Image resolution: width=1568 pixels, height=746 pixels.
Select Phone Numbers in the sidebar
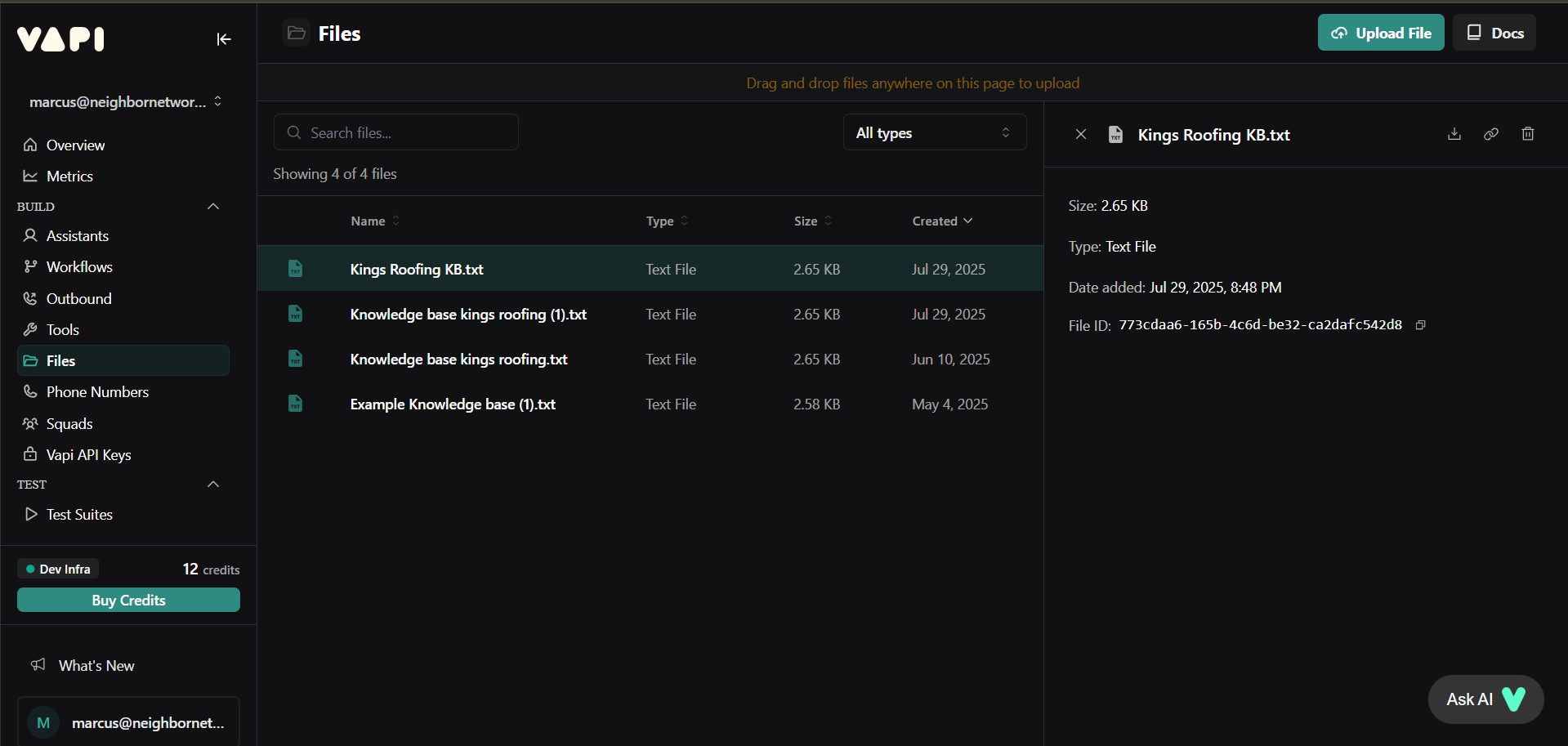tap(96, 391)
